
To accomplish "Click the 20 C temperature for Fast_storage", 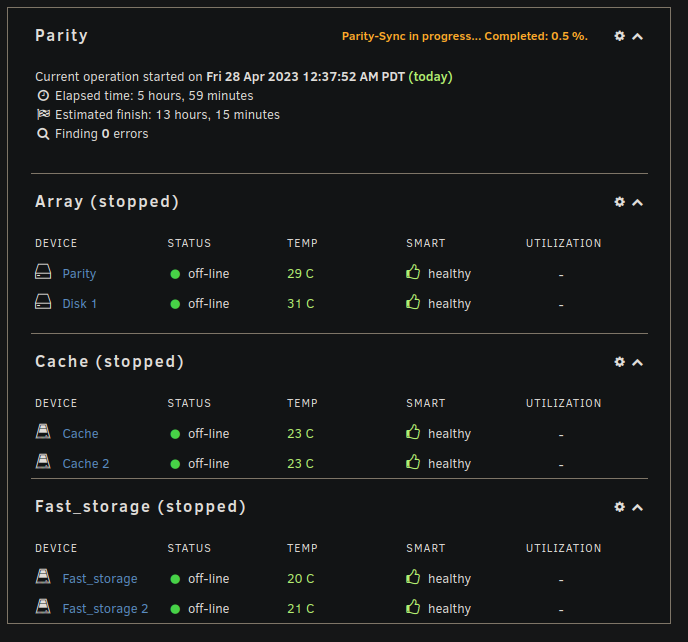I will click(x=301, y=579).
